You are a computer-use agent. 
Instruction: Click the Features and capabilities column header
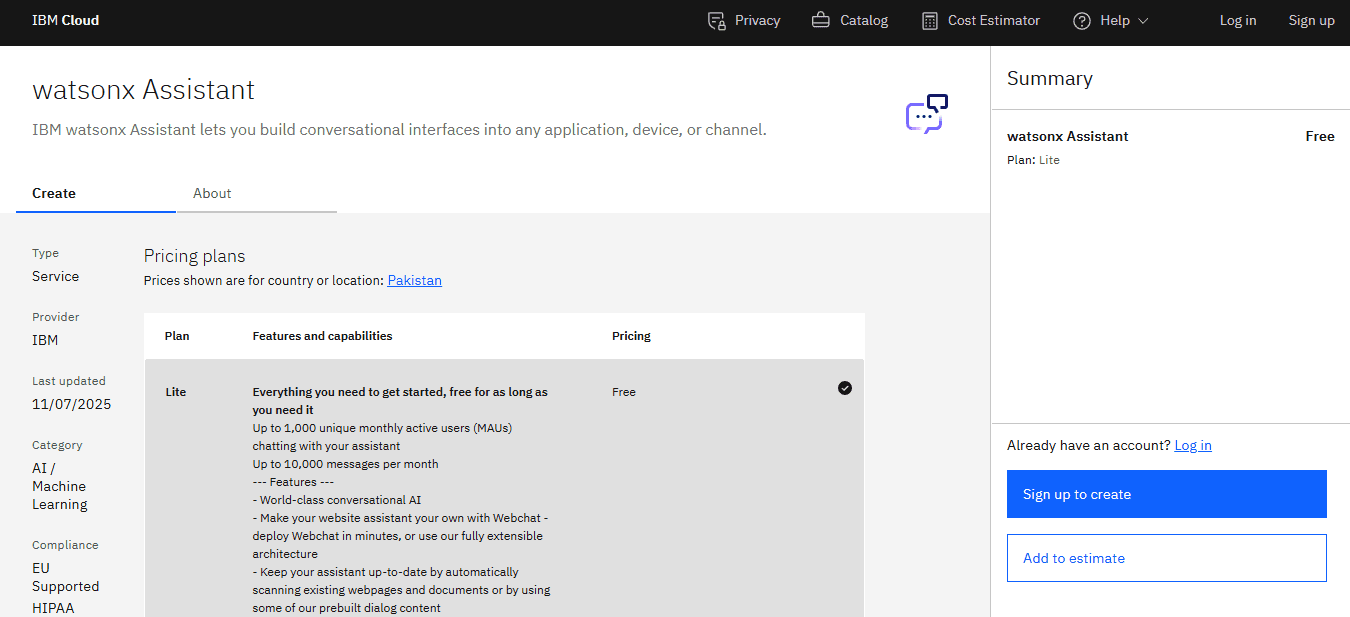(x=322, y=336)
